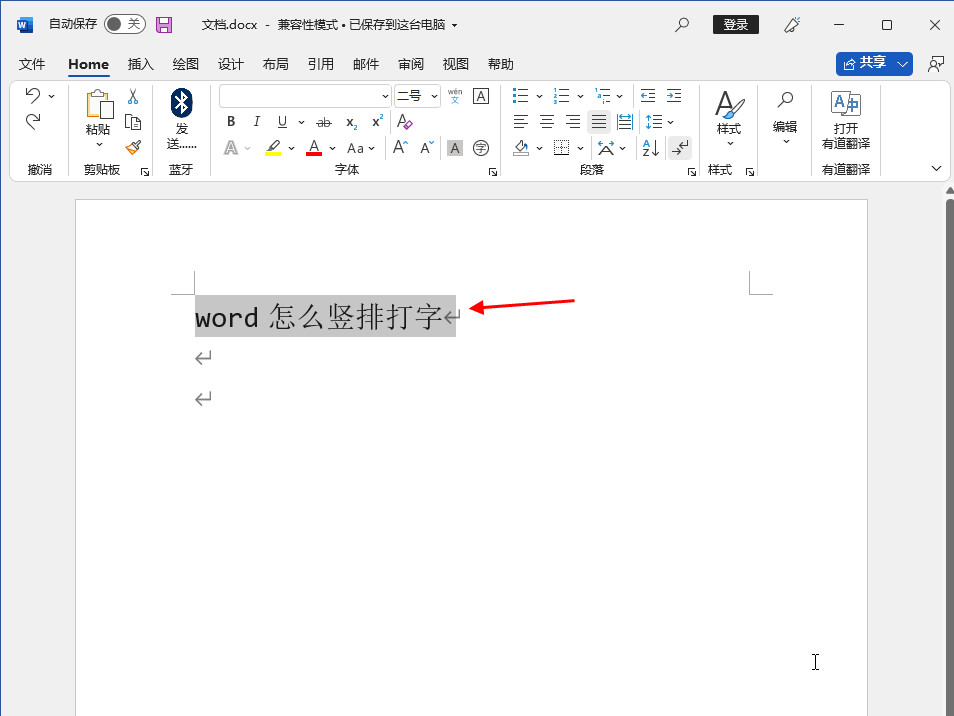The height and width of the screenshot is (716, 954).
Task: Click the 共享 share button
Action: pyautogui.click(x=865, y=64)
